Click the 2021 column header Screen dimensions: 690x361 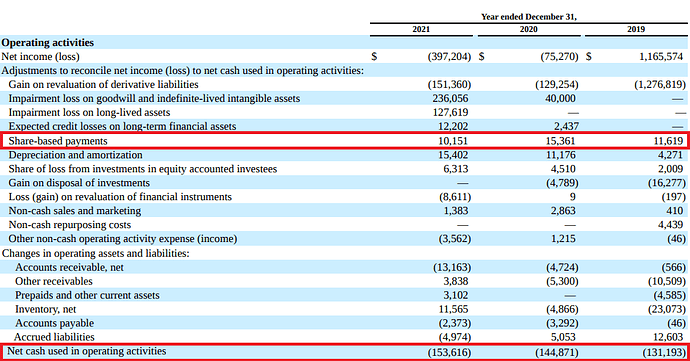click(x=421, y=29)
